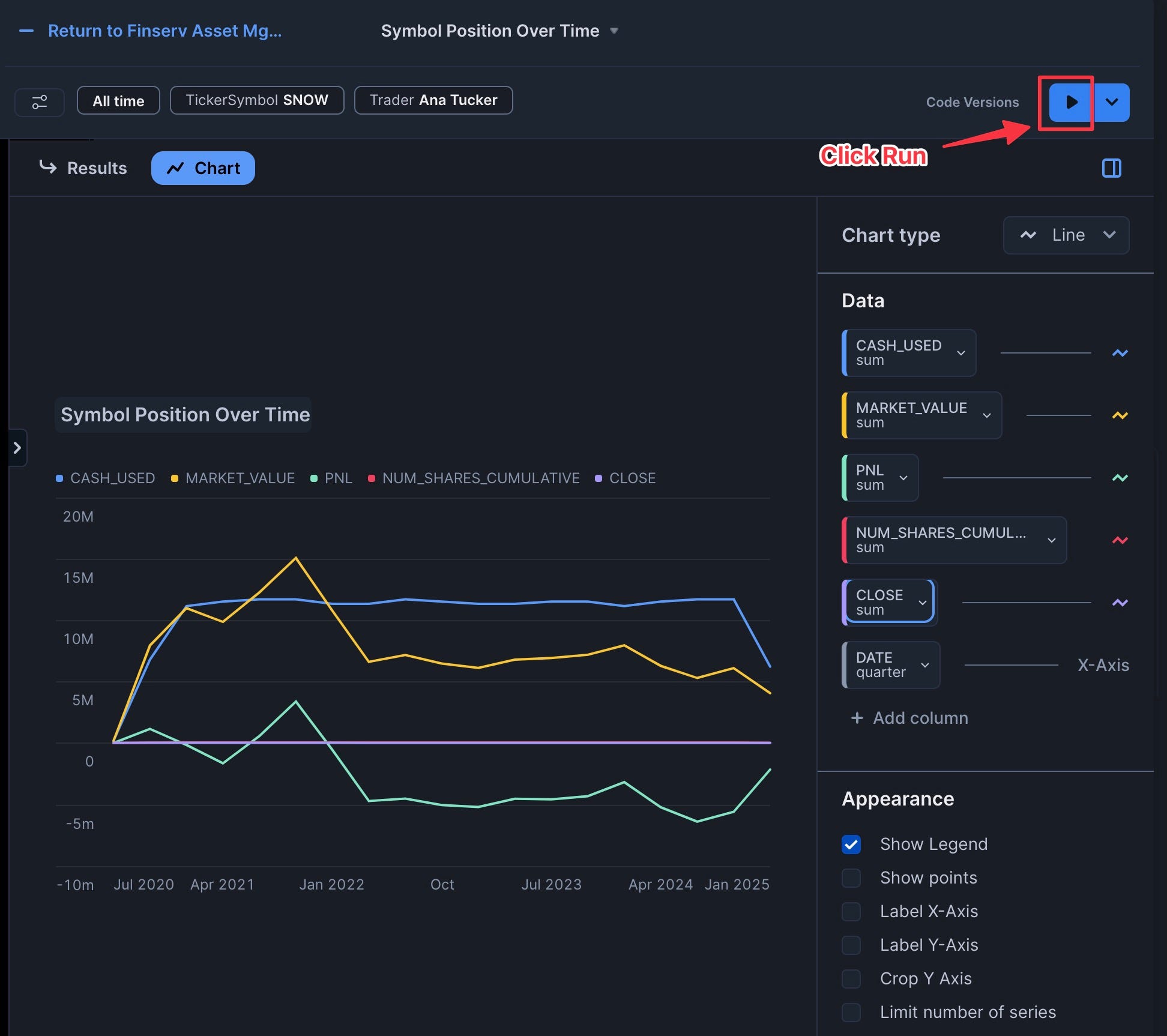Click NUM_SHARES_CUMULATIVE red line style icon

coord(1120,540)
